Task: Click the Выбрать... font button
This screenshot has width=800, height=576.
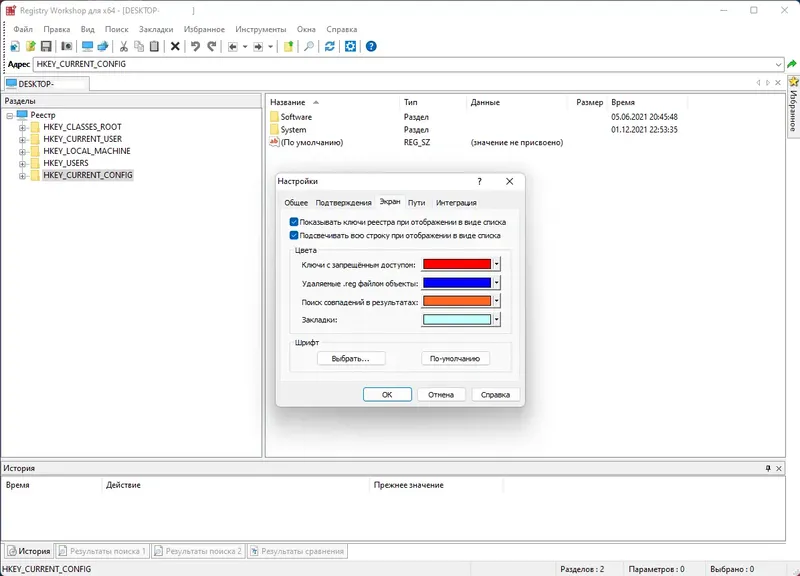Action: 351,359
